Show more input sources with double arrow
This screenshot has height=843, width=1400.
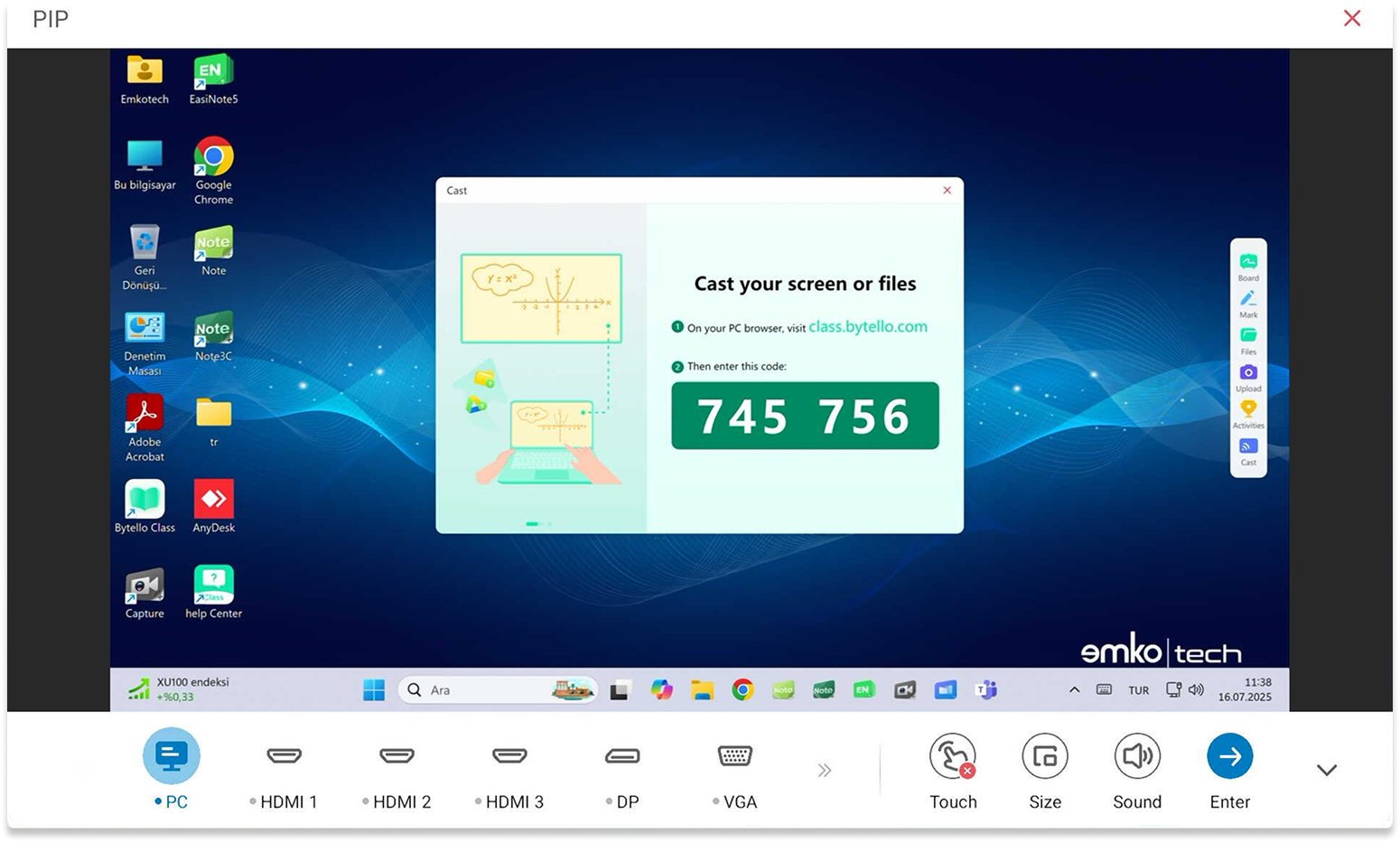824,771
